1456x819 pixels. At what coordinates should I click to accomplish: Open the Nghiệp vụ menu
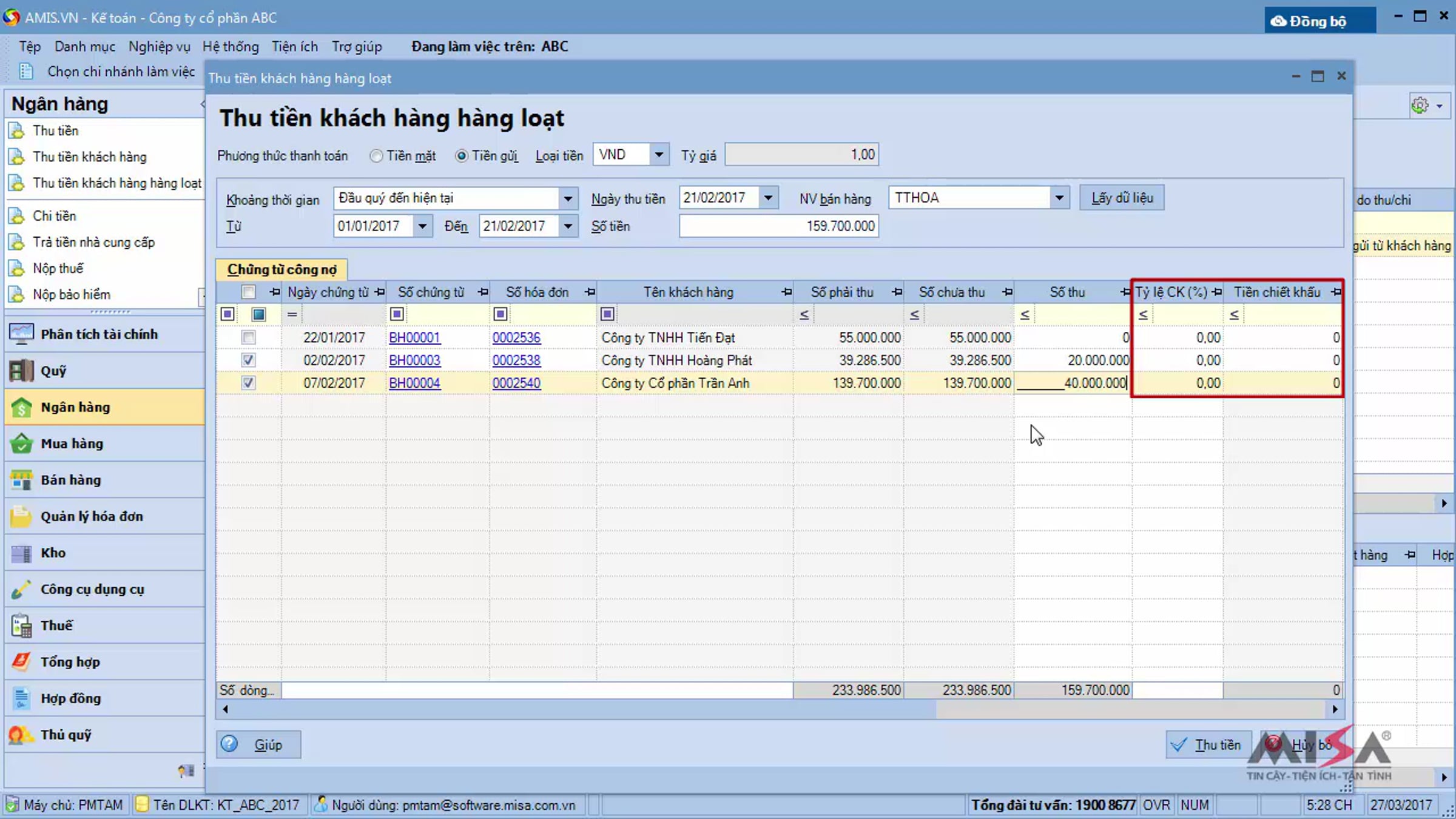[x=160, y=47]
